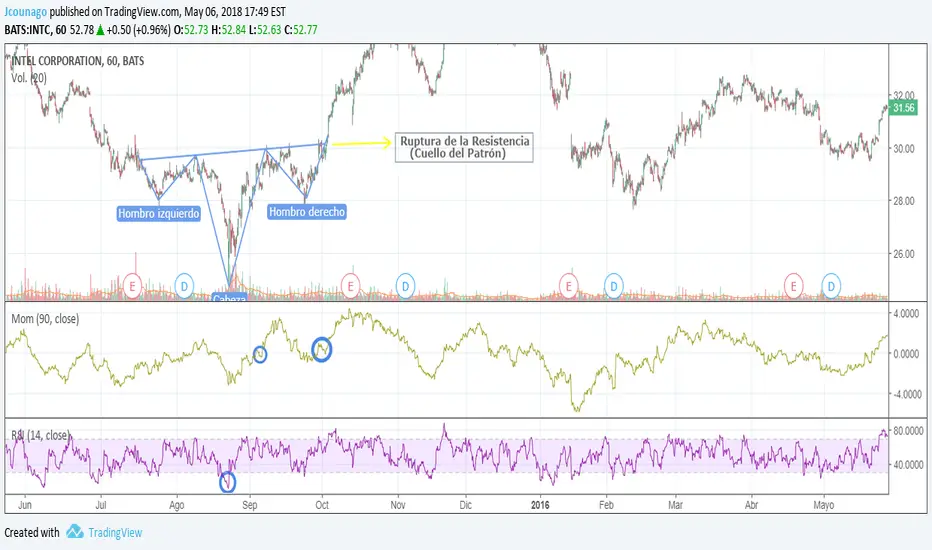Click the Vol. (20) indicator legend
This screenshot has width=932, height=550.
(29, 78)
